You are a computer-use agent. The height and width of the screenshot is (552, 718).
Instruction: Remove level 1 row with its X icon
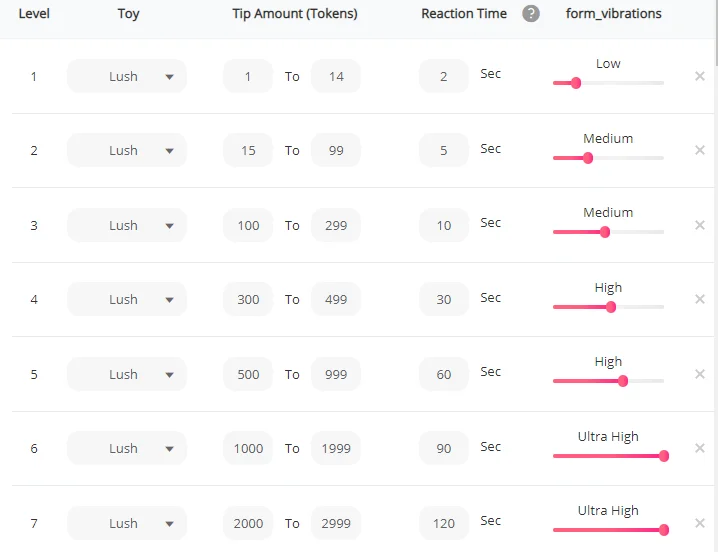[700, 76]
